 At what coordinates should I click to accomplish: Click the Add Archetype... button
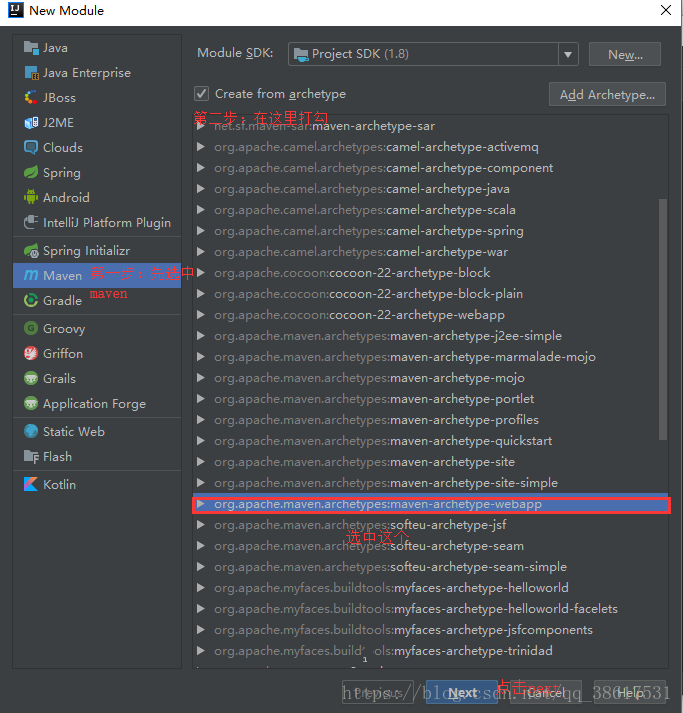(607, 95)
